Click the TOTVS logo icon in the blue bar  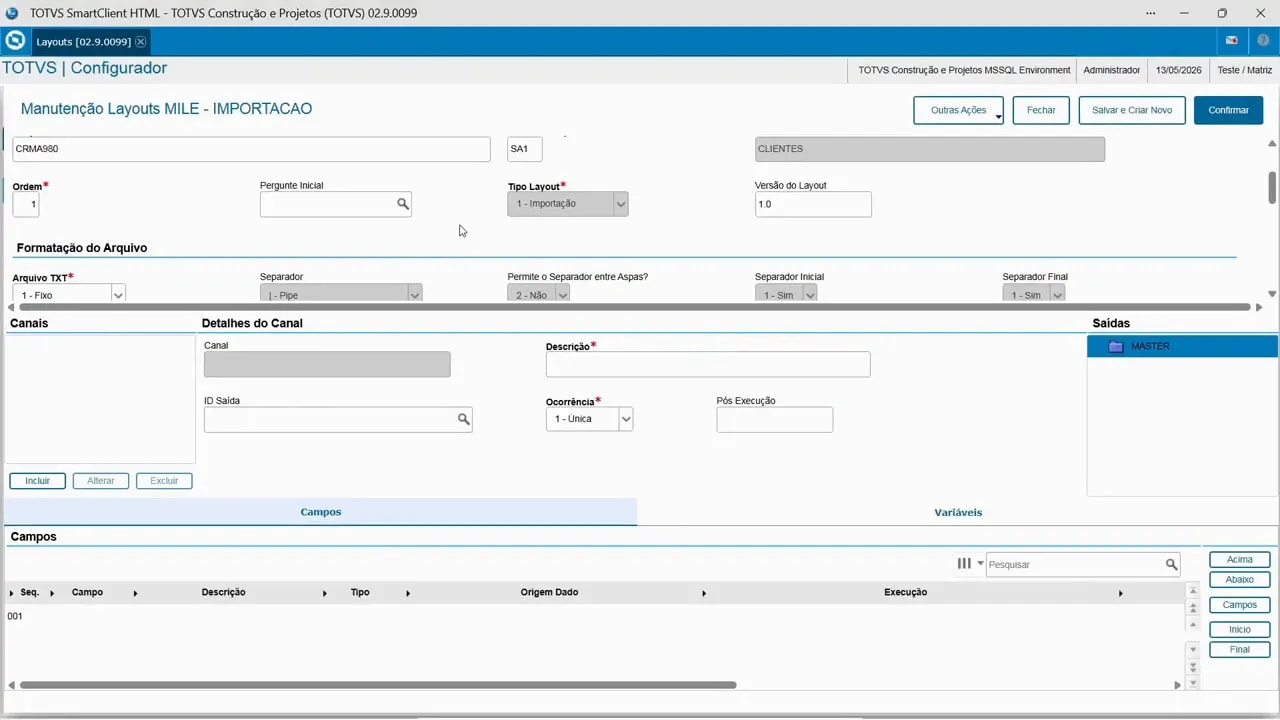tap(15, 41)
